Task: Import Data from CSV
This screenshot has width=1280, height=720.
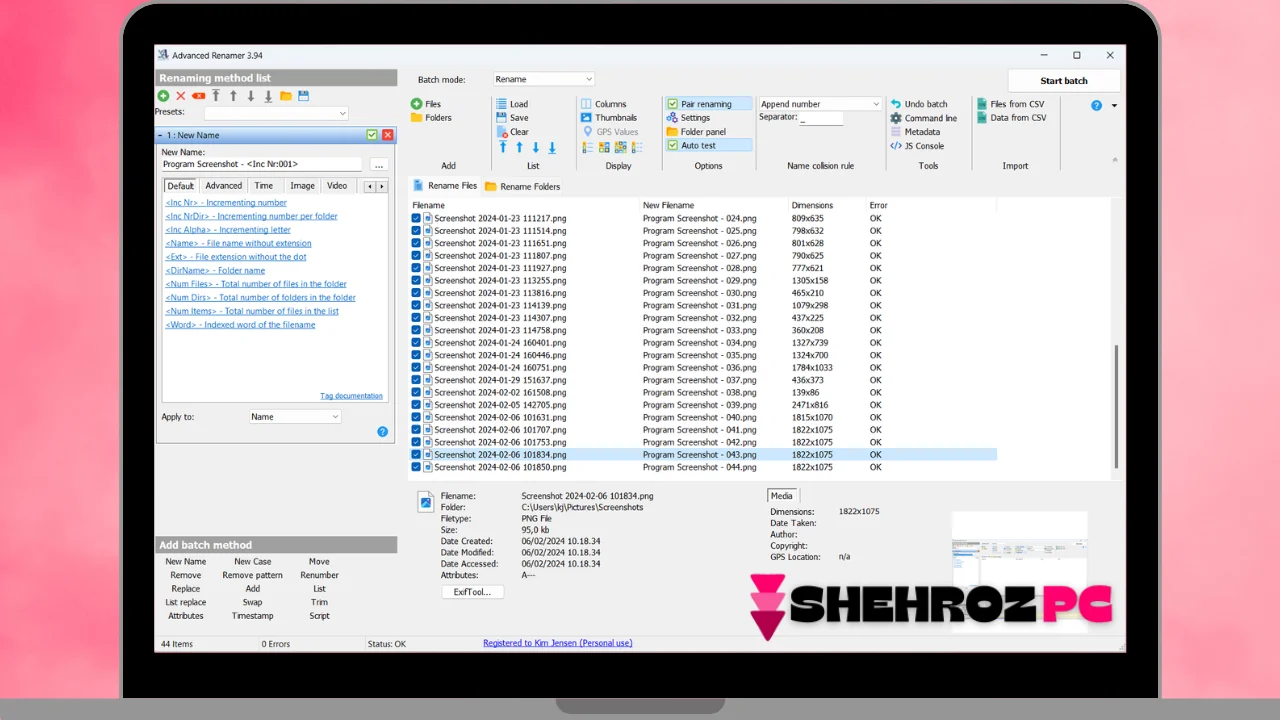Action: [x=1011, y=118]
